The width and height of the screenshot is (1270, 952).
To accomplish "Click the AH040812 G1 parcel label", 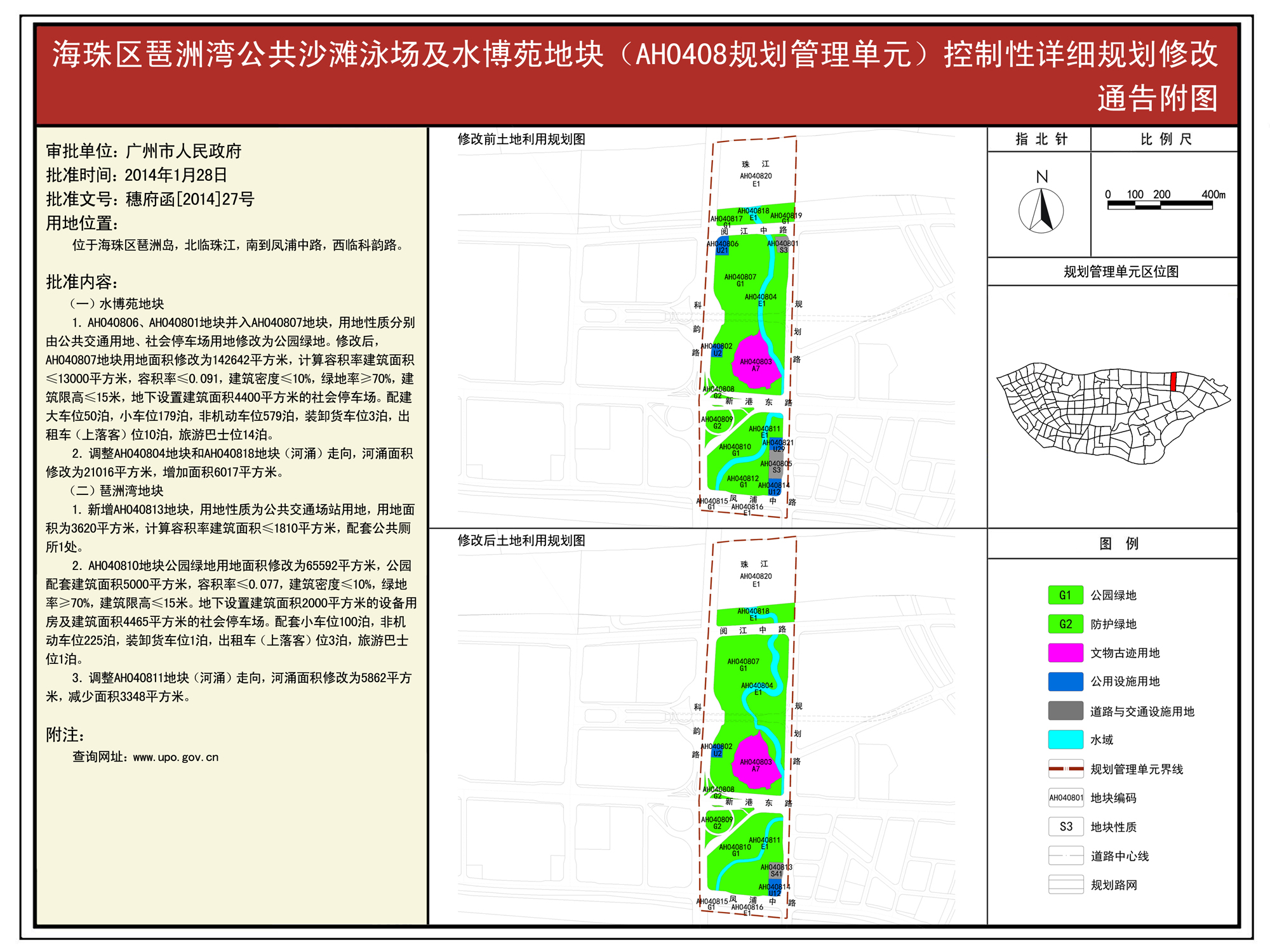I will 743,482.
